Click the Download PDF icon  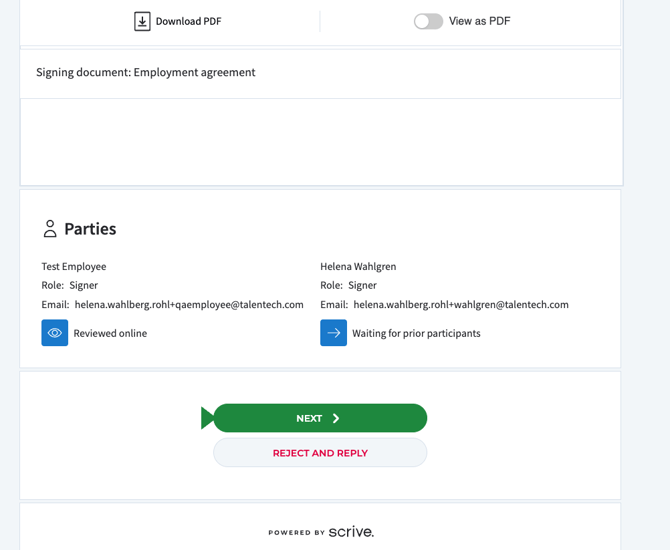point(142,21)
